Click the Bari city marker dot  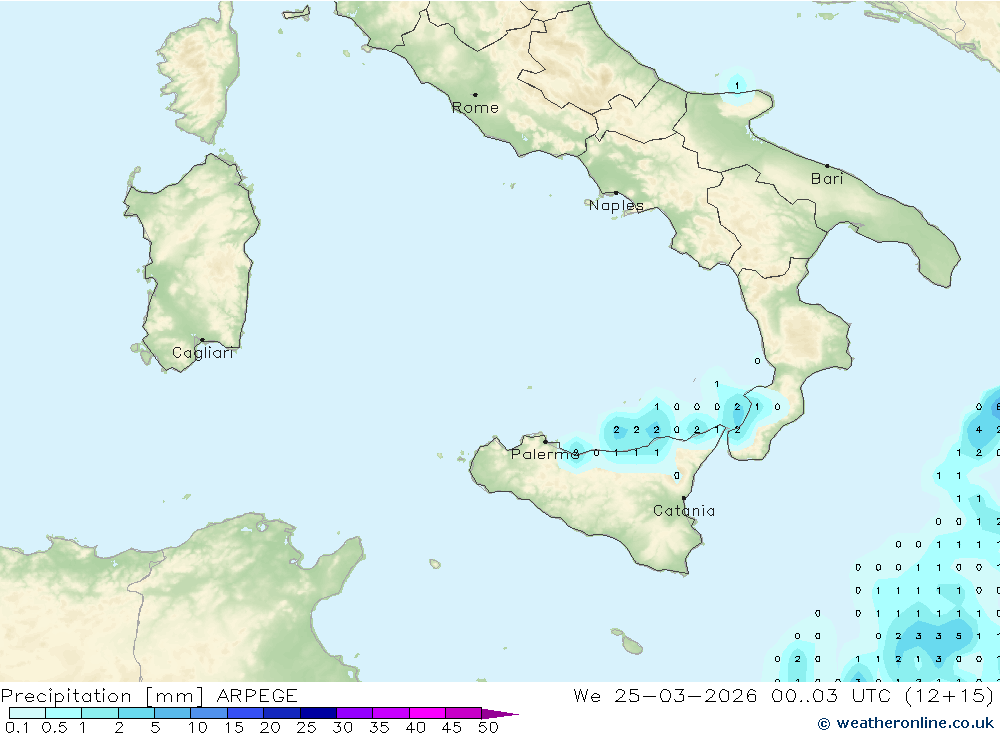point(827,166)
